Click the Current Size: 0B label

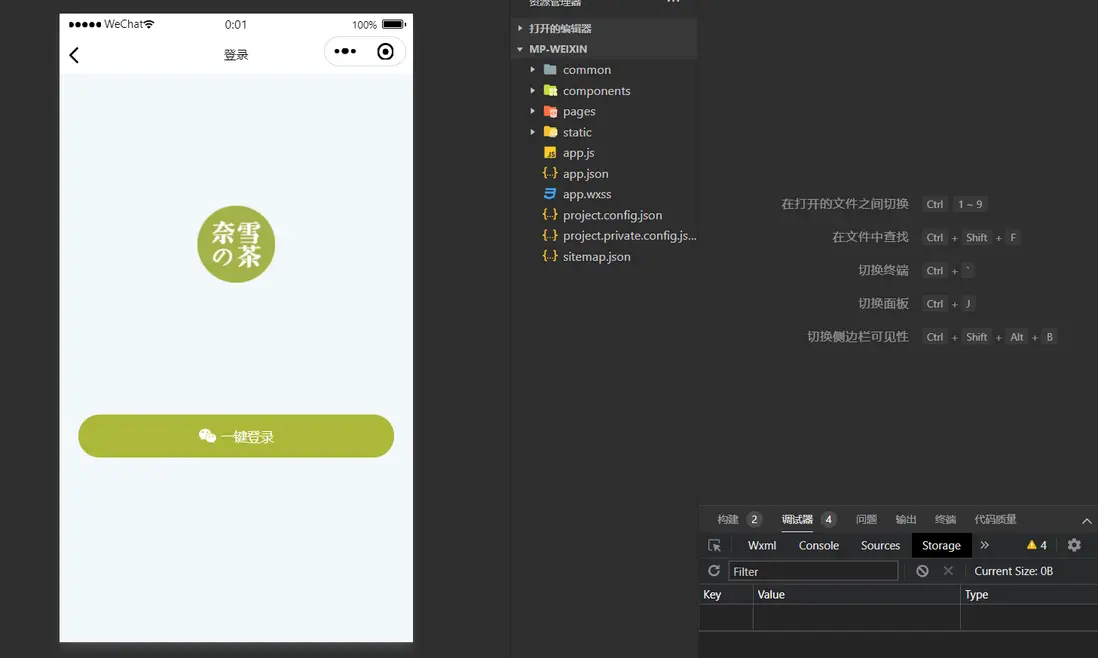[x=1013, y=571]
